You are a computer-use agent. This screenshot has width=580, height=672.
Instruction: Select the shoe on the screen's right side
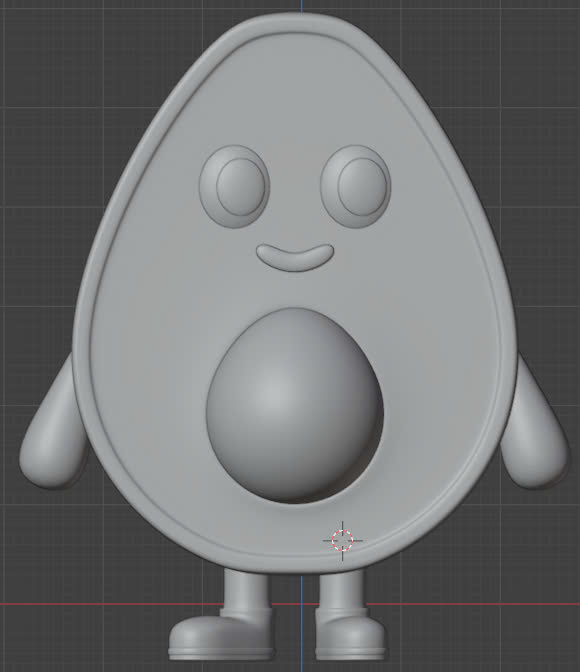click(x=350, y=635)
